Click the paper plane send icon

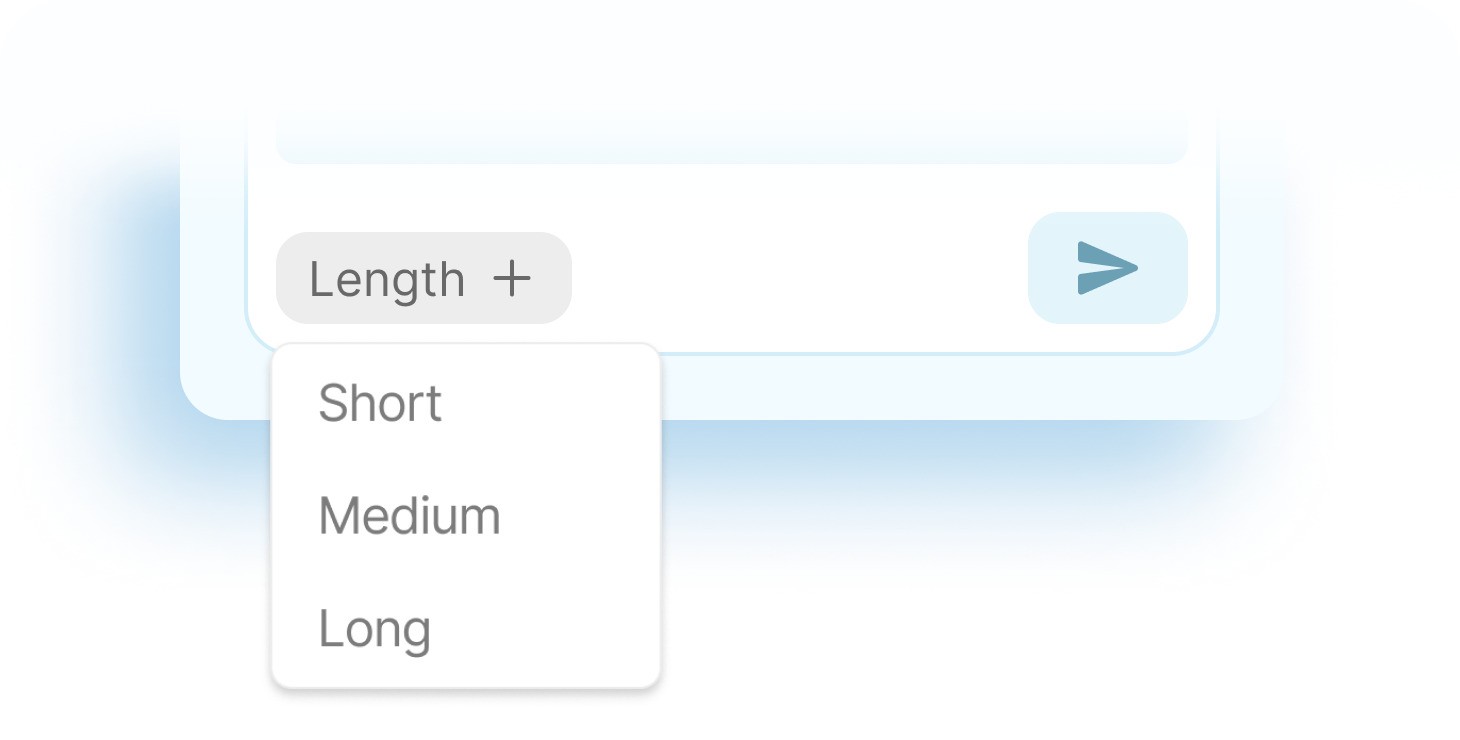[1107, 268]
